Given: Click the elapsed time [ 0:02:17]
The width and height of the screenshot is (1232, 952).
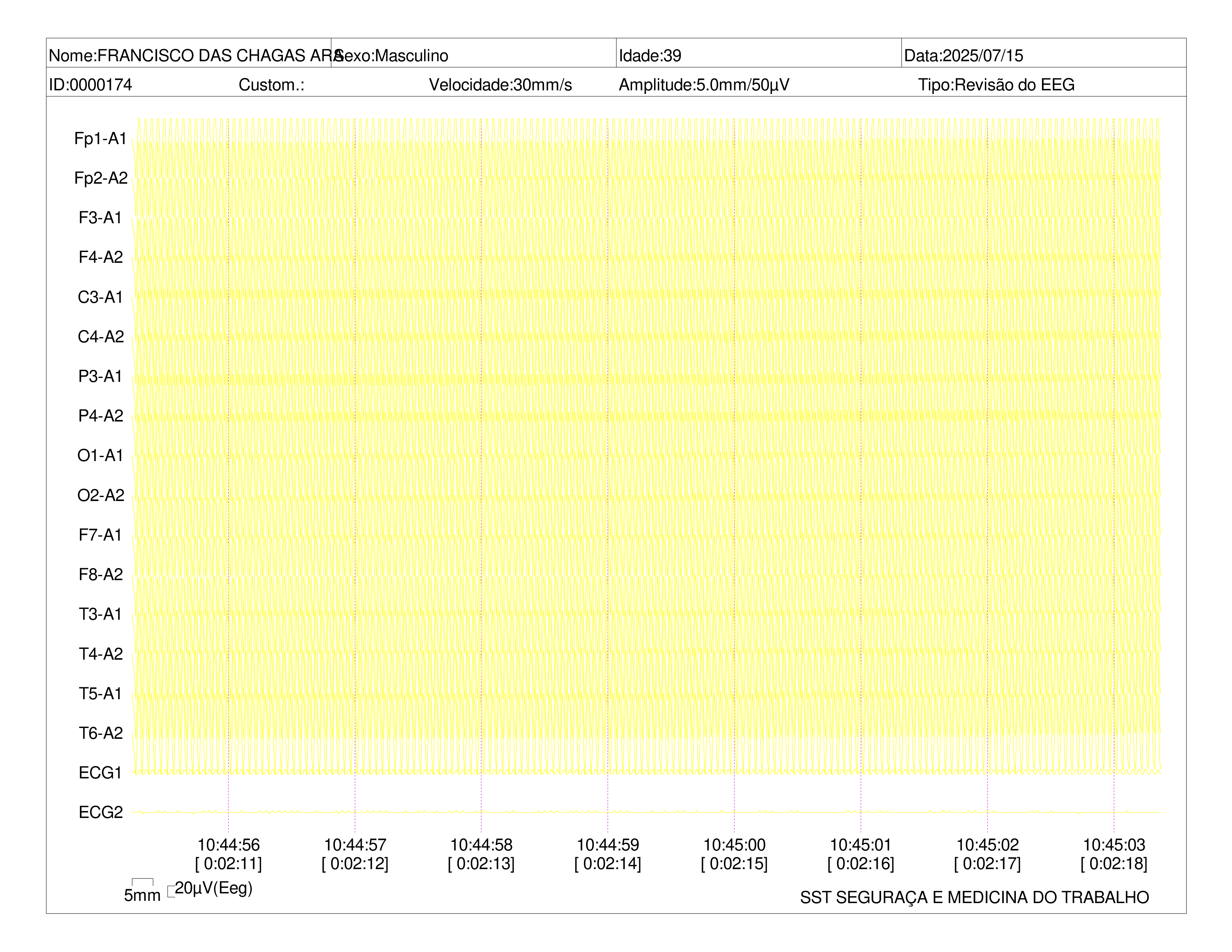Looking at the screenshot, I should [988, 864].
